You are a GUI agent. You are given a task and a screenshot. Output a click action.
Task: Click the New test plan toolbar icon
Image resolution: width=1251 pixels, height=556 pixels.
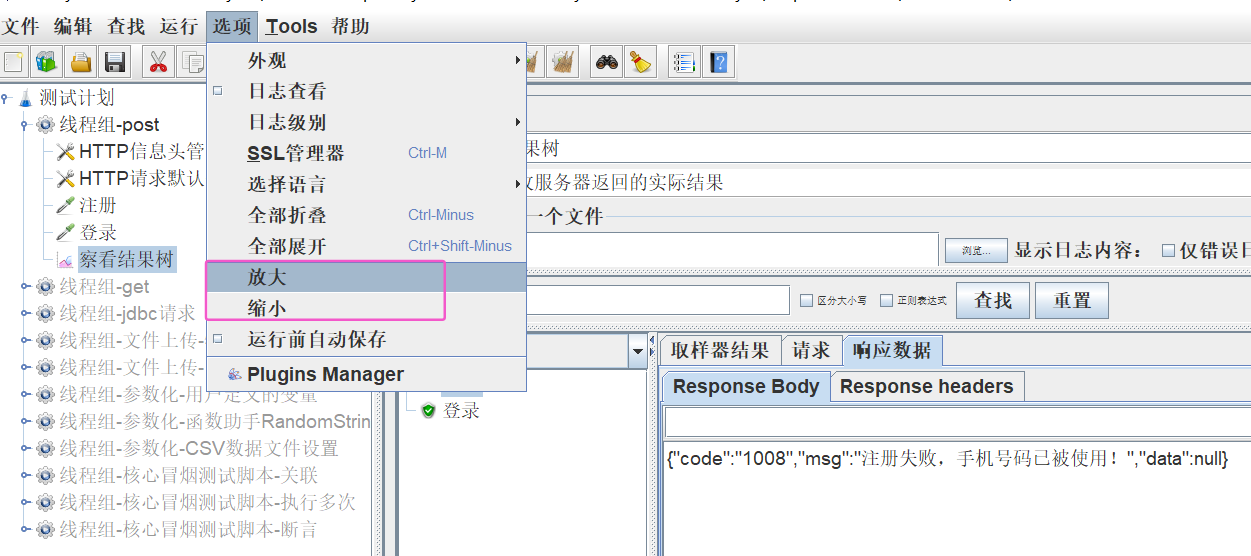pos(14,63)
